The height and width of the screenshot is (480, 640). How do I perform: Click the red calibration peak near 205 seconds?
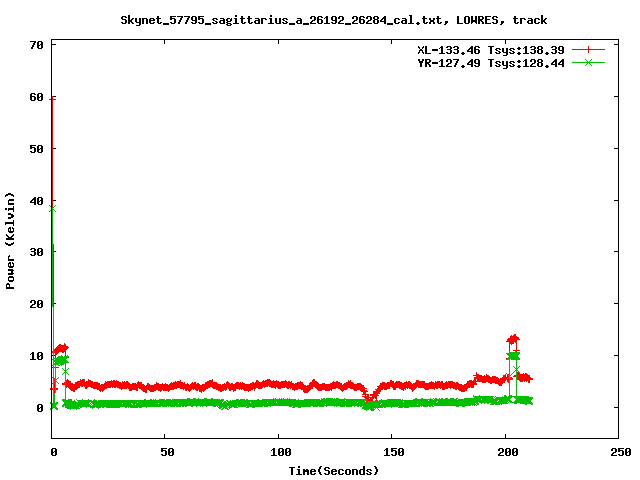tap(513, 338)
